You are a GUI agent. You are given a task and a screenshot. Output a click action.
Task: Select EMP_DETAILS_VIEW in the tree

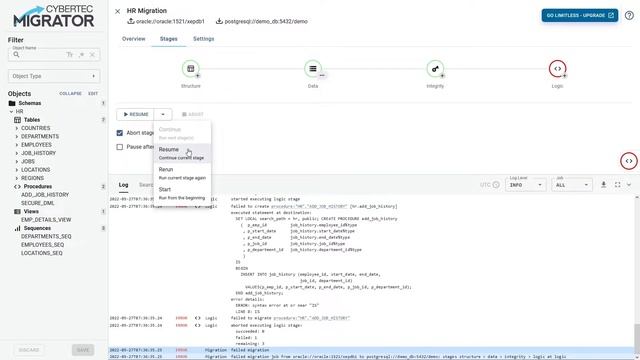pyautogui.click(x=46, y=220)
